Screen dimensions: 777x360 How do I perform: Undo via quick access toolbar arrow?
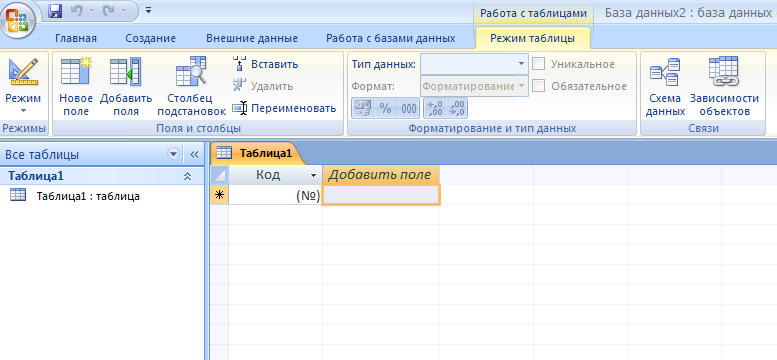pyautogui.click(x=77, y=10)
